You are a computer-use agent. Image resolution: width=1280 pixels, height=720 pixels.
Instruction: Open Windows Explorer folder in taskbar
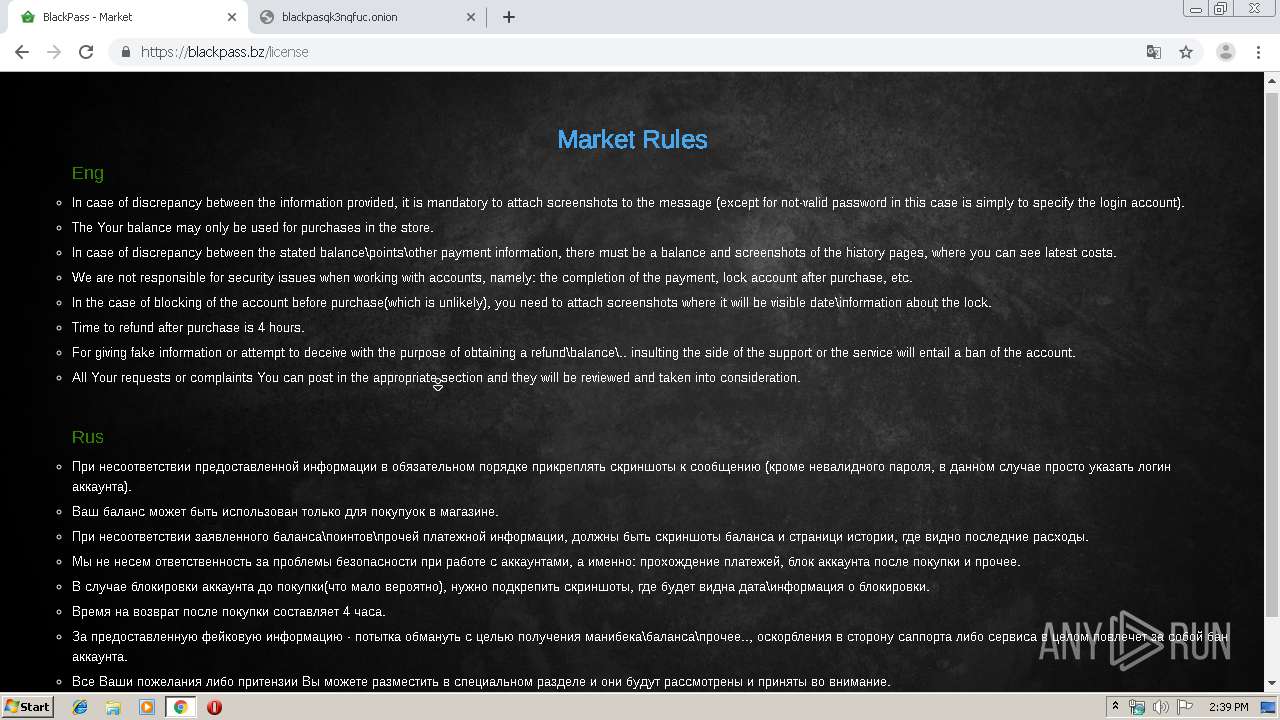pyautogui.click(x=113, y=707)
